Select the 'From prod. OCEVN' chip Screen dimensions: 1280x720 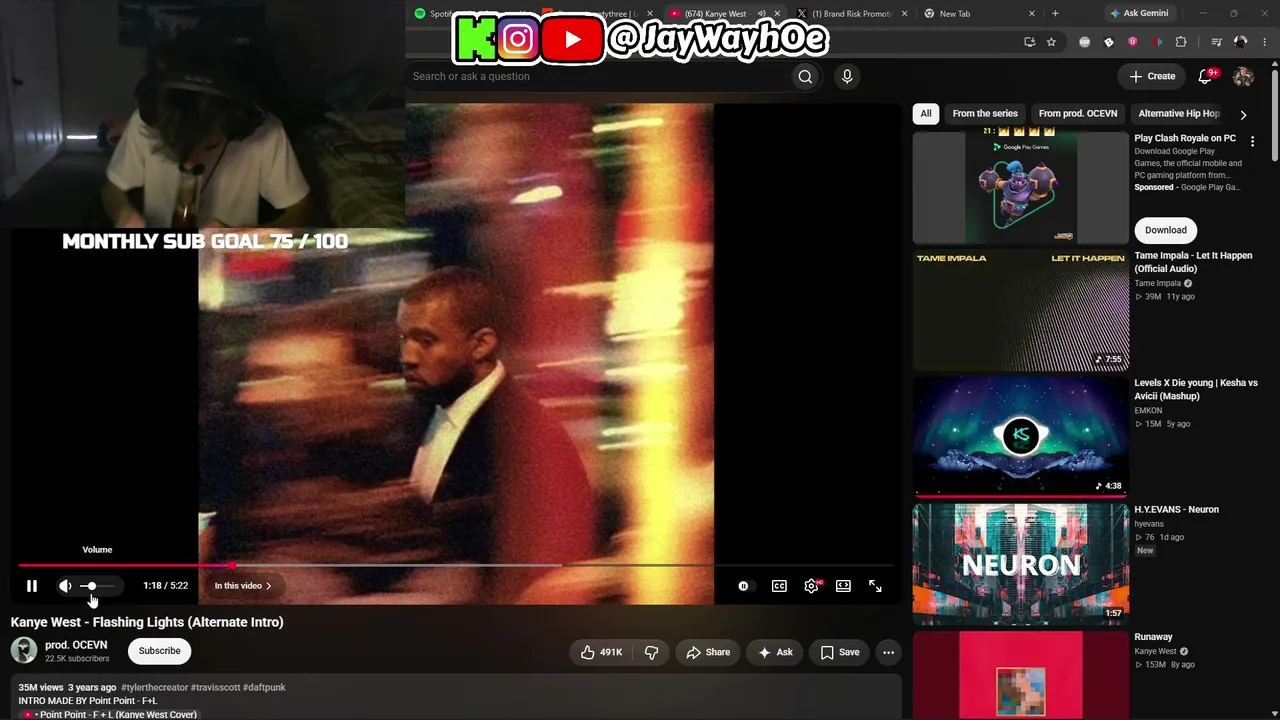tap(1078, 113)
